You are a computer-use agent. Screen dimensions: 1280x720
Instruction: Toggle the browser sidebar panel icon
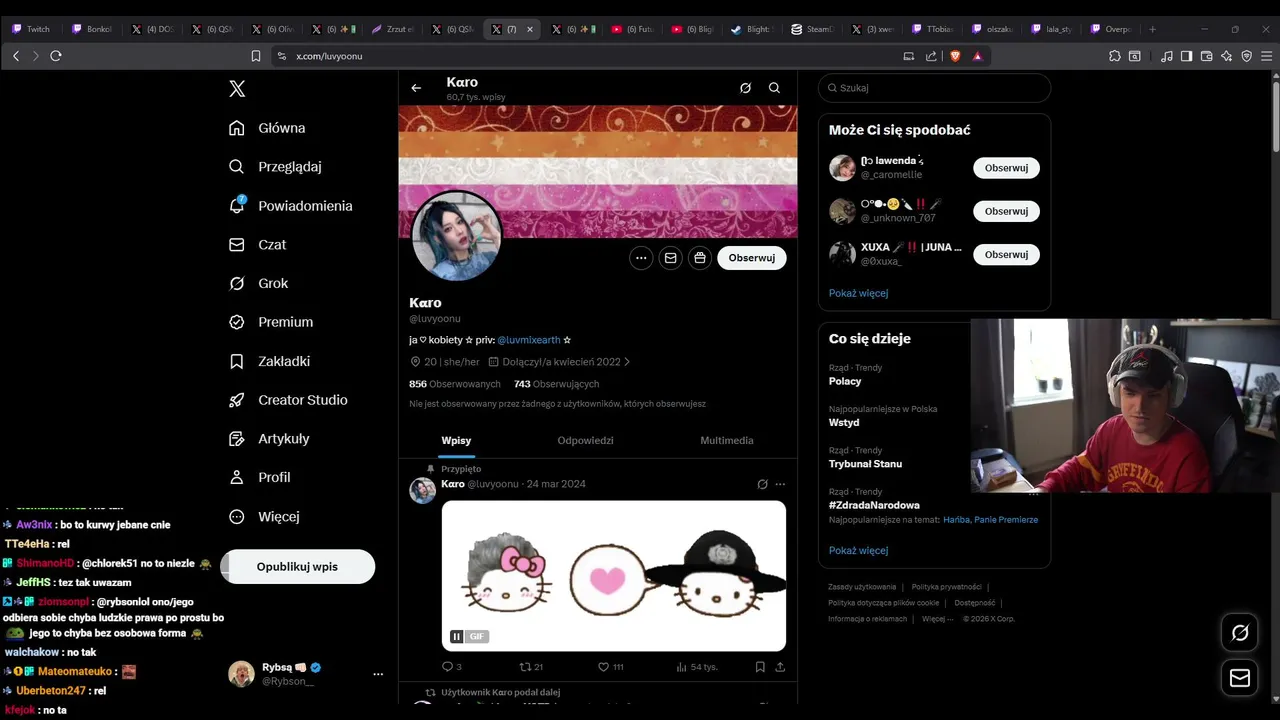1186,56
